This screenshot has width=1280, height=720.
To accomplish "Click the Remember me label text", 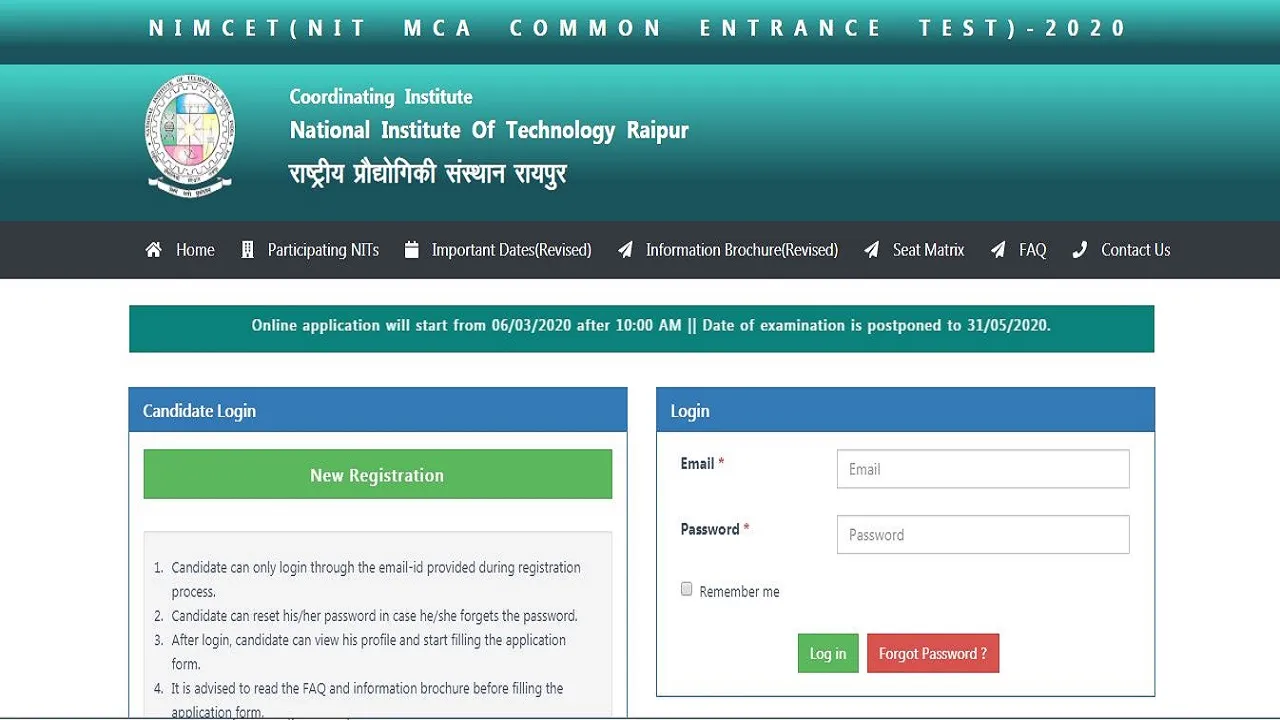I will (739, 591).
